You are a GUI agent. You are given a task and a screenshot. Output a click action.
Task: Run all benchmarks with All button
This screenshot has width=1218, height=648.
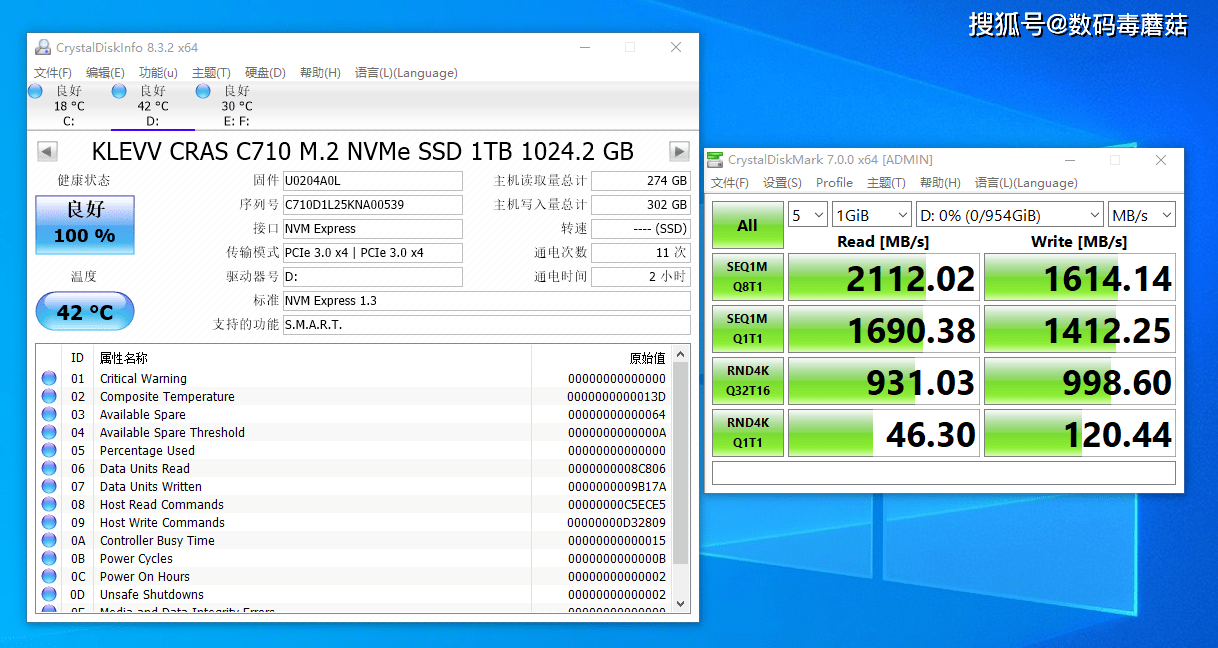[x=747, y=225]
